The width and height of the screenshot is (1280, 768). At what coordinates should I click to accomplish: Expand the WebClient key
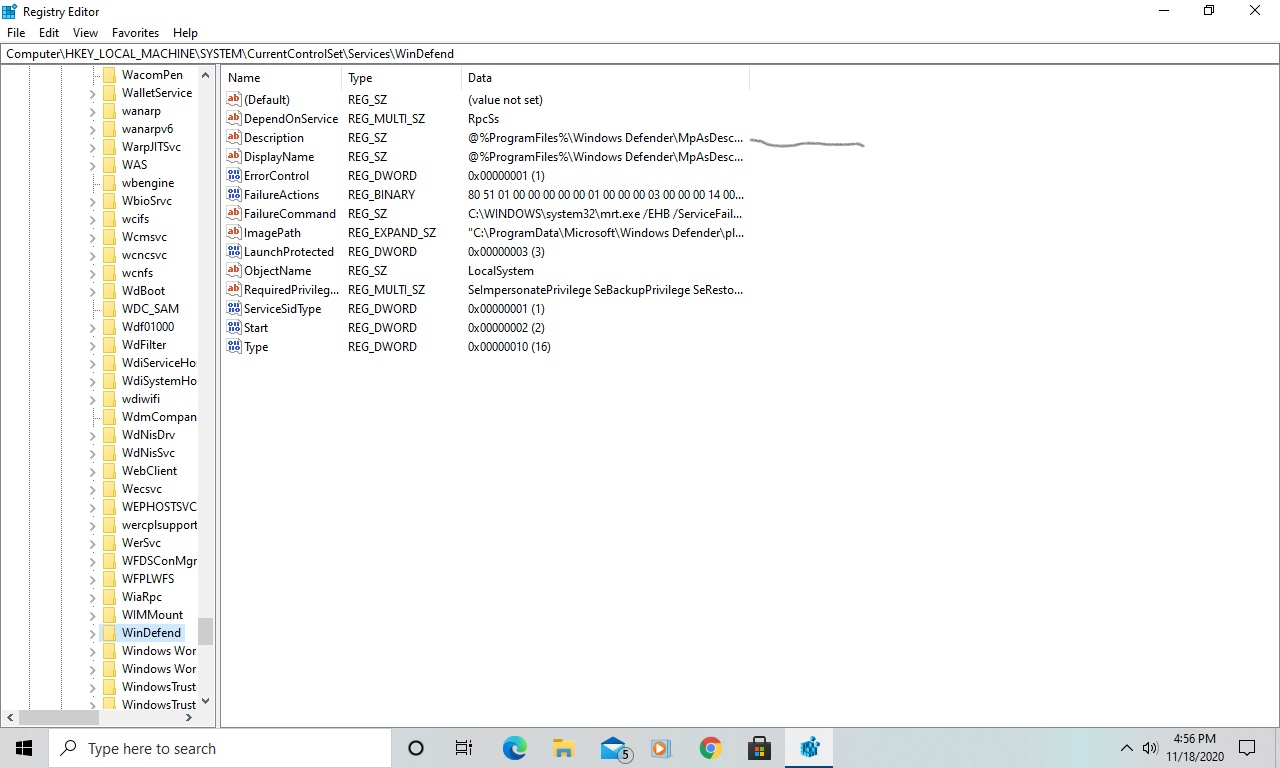coord(93,471)
